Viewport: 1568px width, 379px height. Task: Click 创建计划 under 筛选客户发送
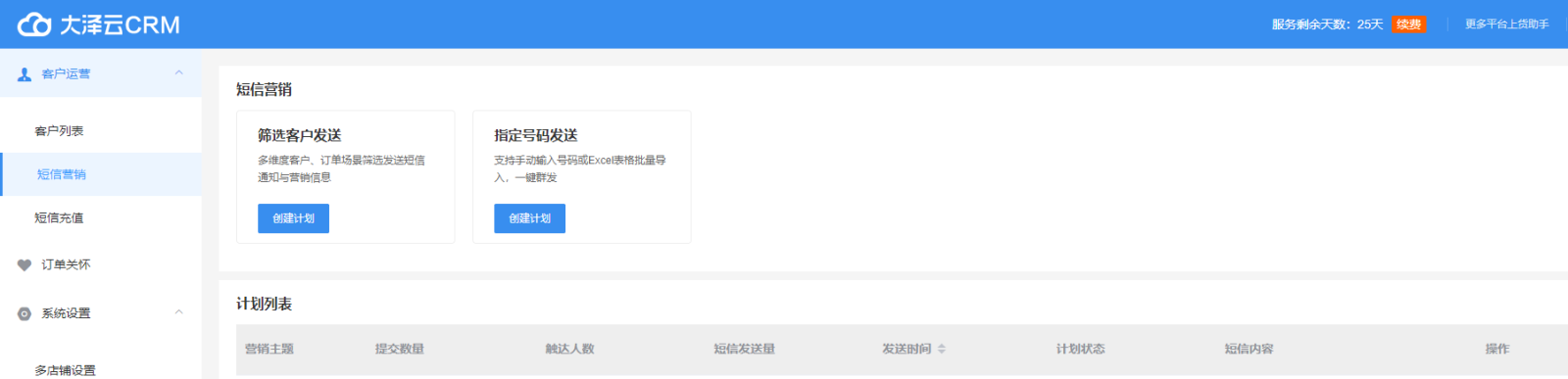click(x=293, y=218)
